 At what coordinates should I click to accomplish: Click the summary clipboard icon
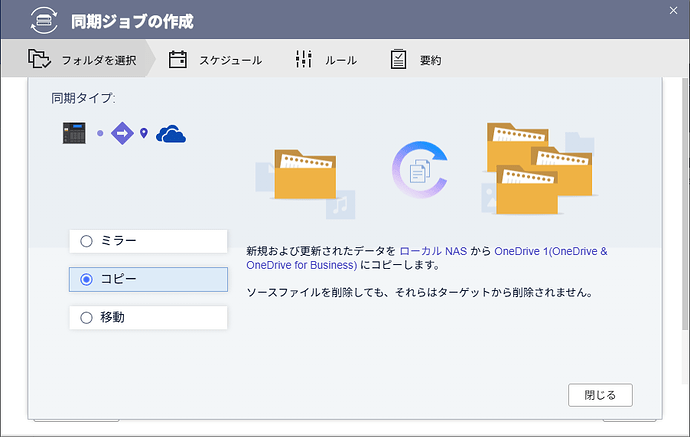[398, 59]
